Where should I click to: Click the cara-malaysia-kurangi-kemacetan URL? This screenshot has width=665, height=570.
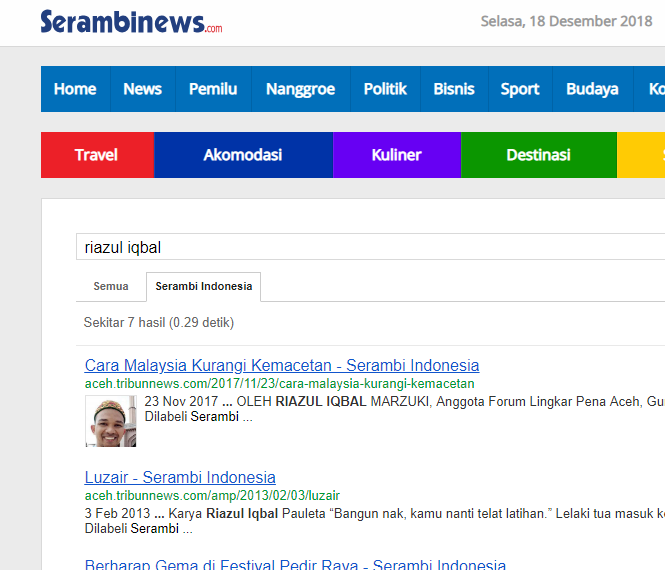[279, 383]
